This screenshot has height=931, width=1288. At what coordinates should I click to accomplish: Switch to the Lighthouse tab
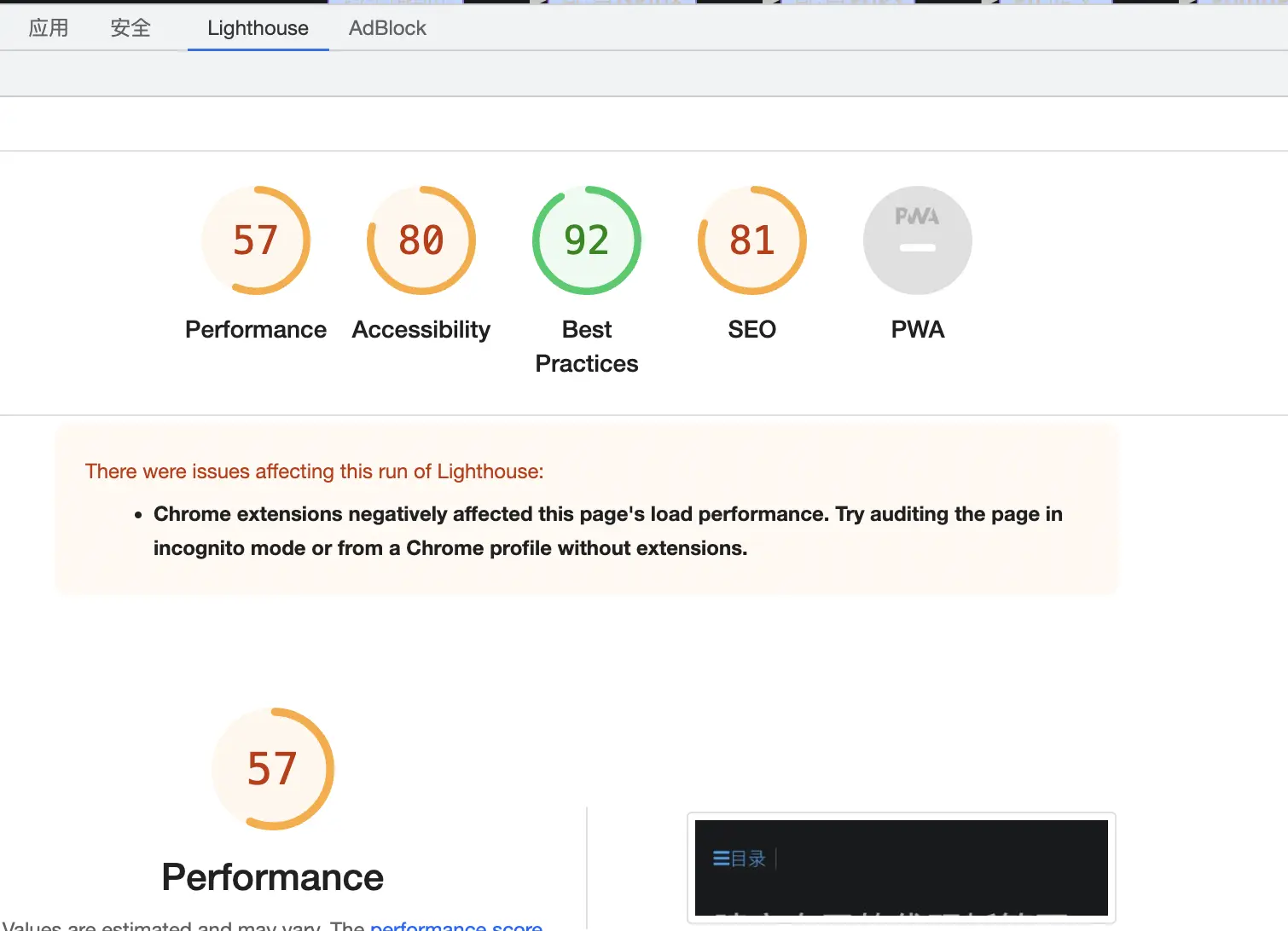258,28
